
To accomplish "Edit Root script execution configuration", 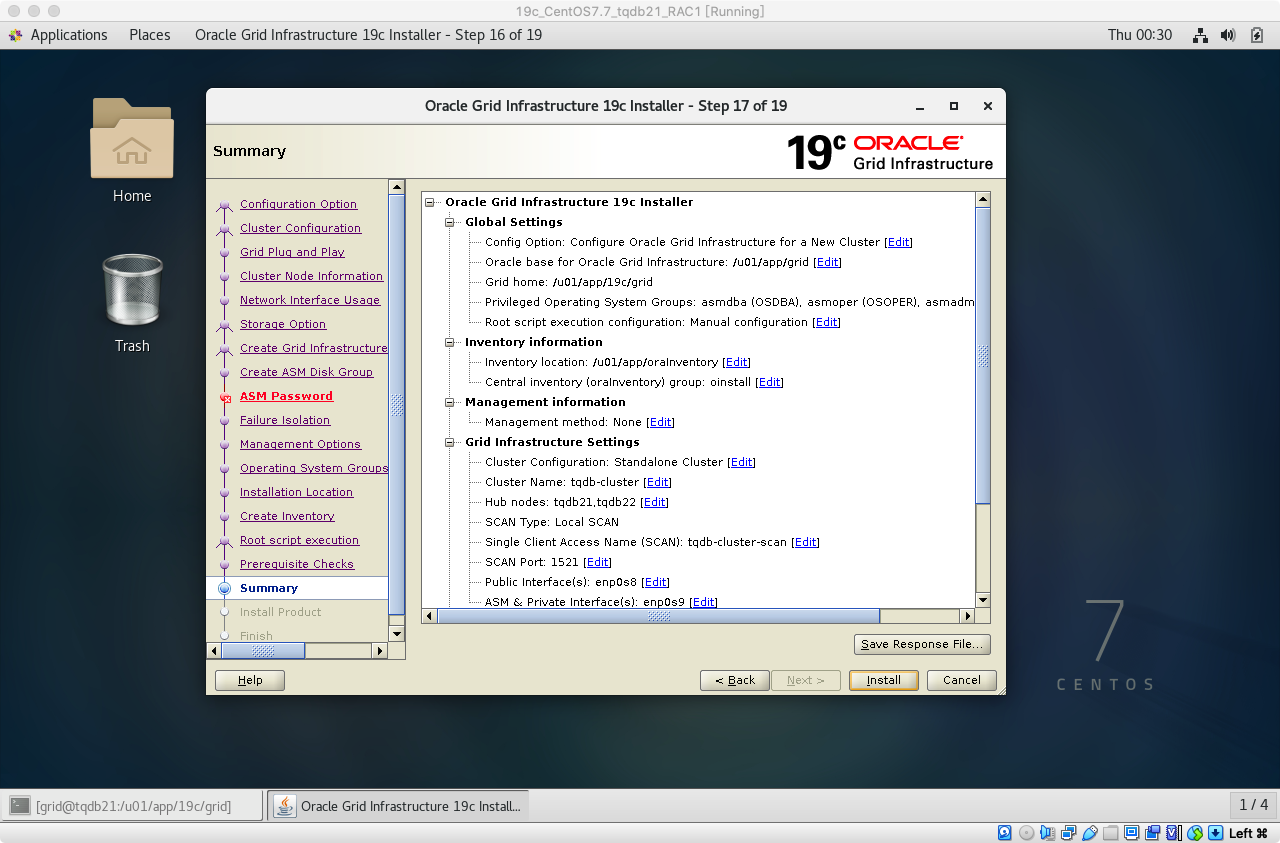I will click(x=826, y=322).
